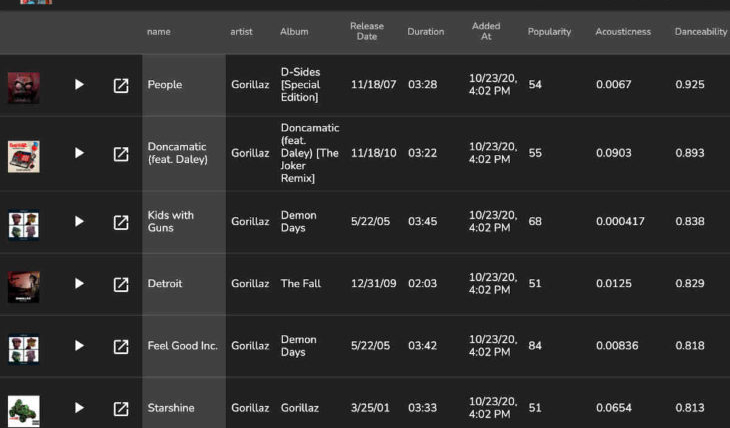Click the Starshine album cover thumbnail

(24, 411)
